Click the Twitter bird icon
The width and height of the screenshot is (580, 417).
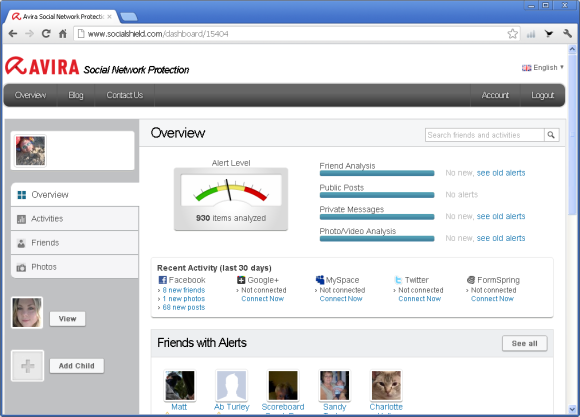point(398,280)
